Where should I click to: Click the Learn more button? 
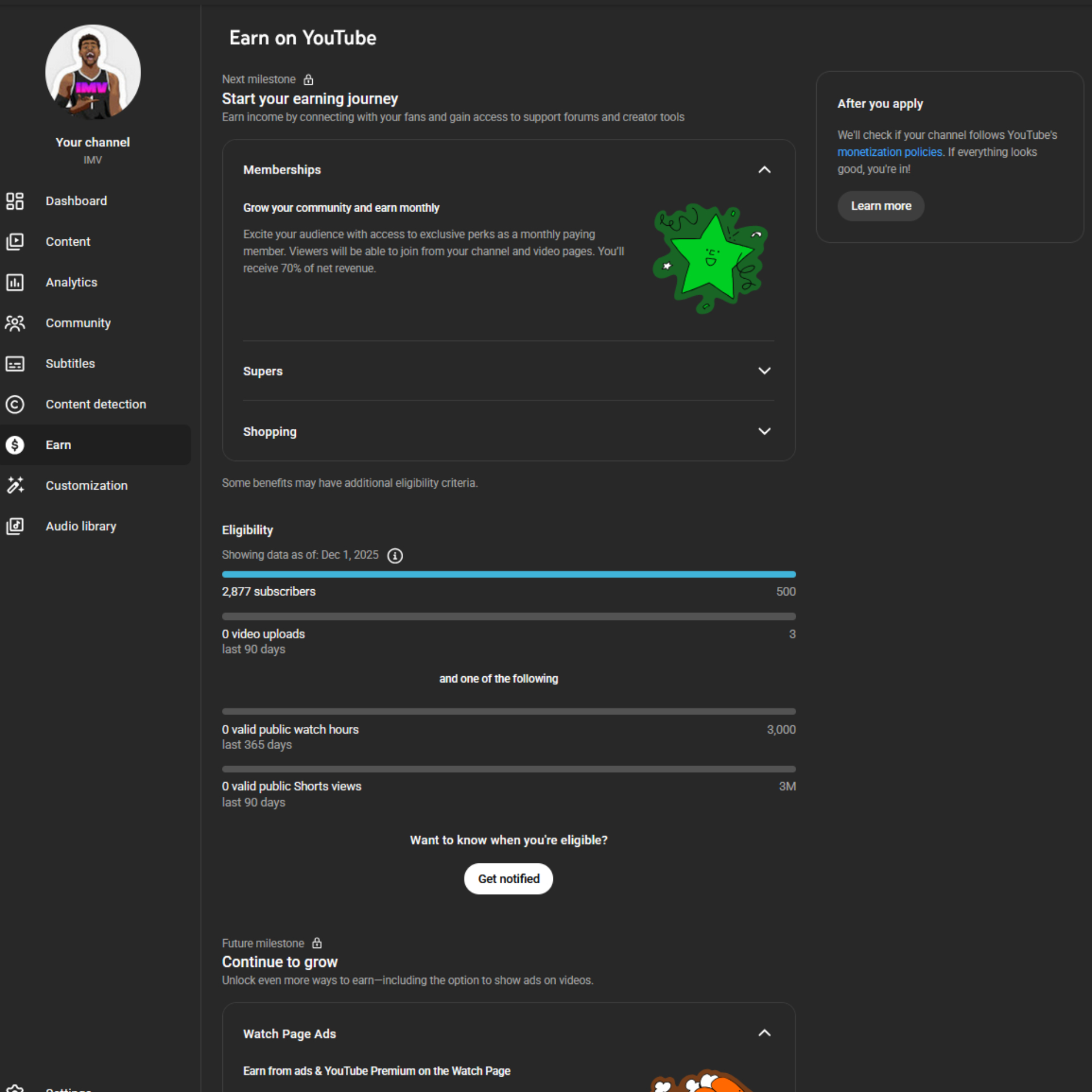880,206
